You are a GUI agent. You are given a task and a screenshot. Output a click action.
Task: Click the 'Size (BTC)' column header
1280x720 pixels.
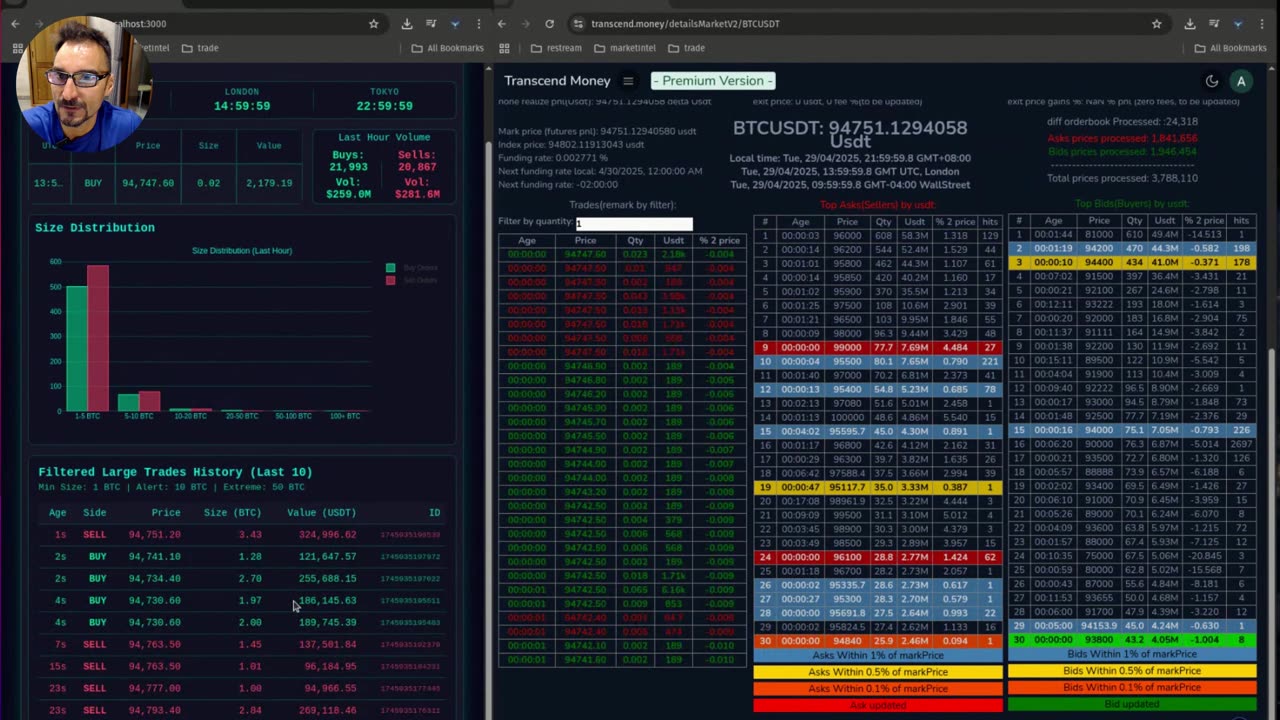click(232, 513)
